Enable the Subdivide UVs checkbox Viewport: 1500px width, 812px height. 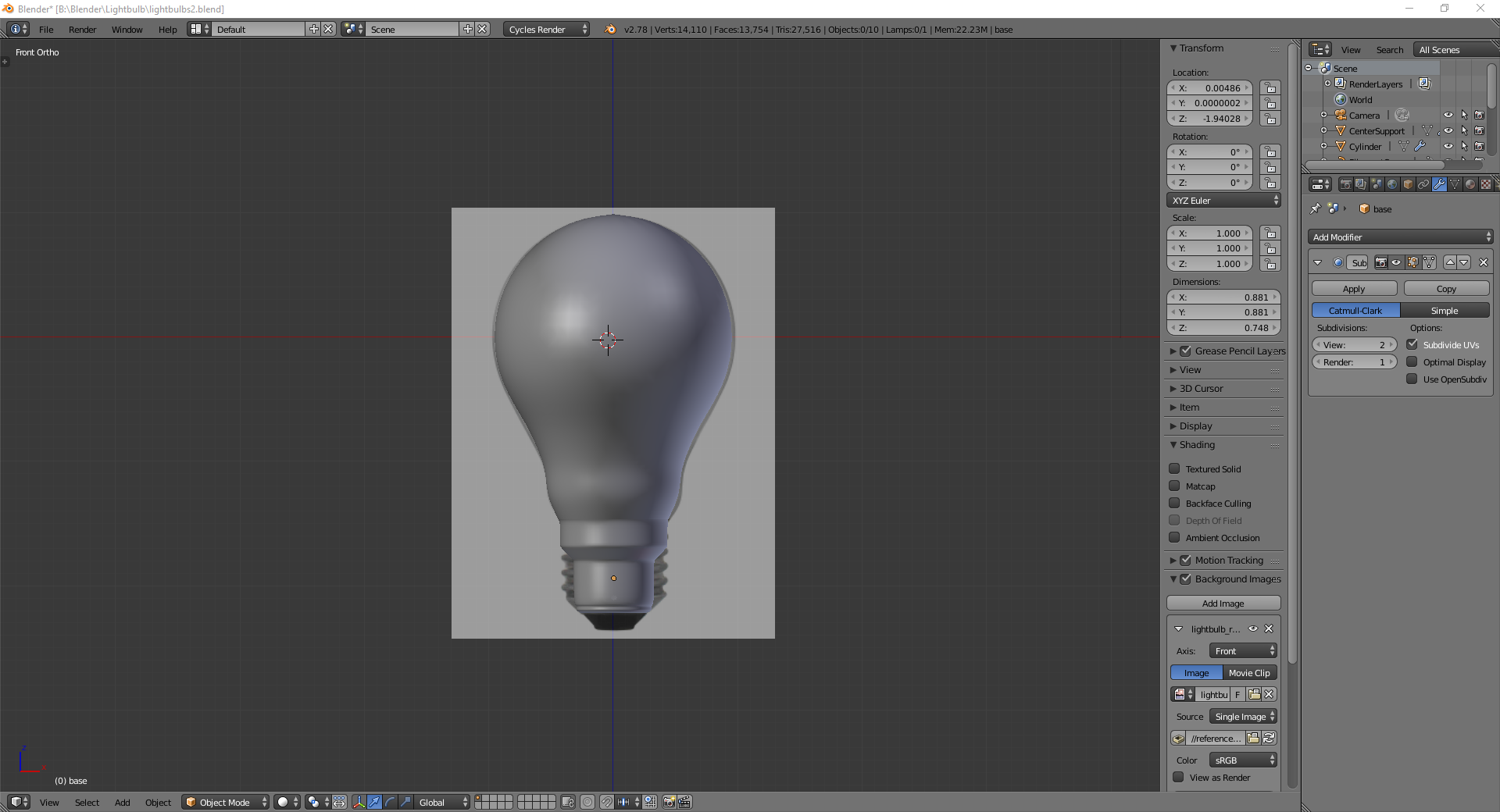click(x=1412, y=344)
